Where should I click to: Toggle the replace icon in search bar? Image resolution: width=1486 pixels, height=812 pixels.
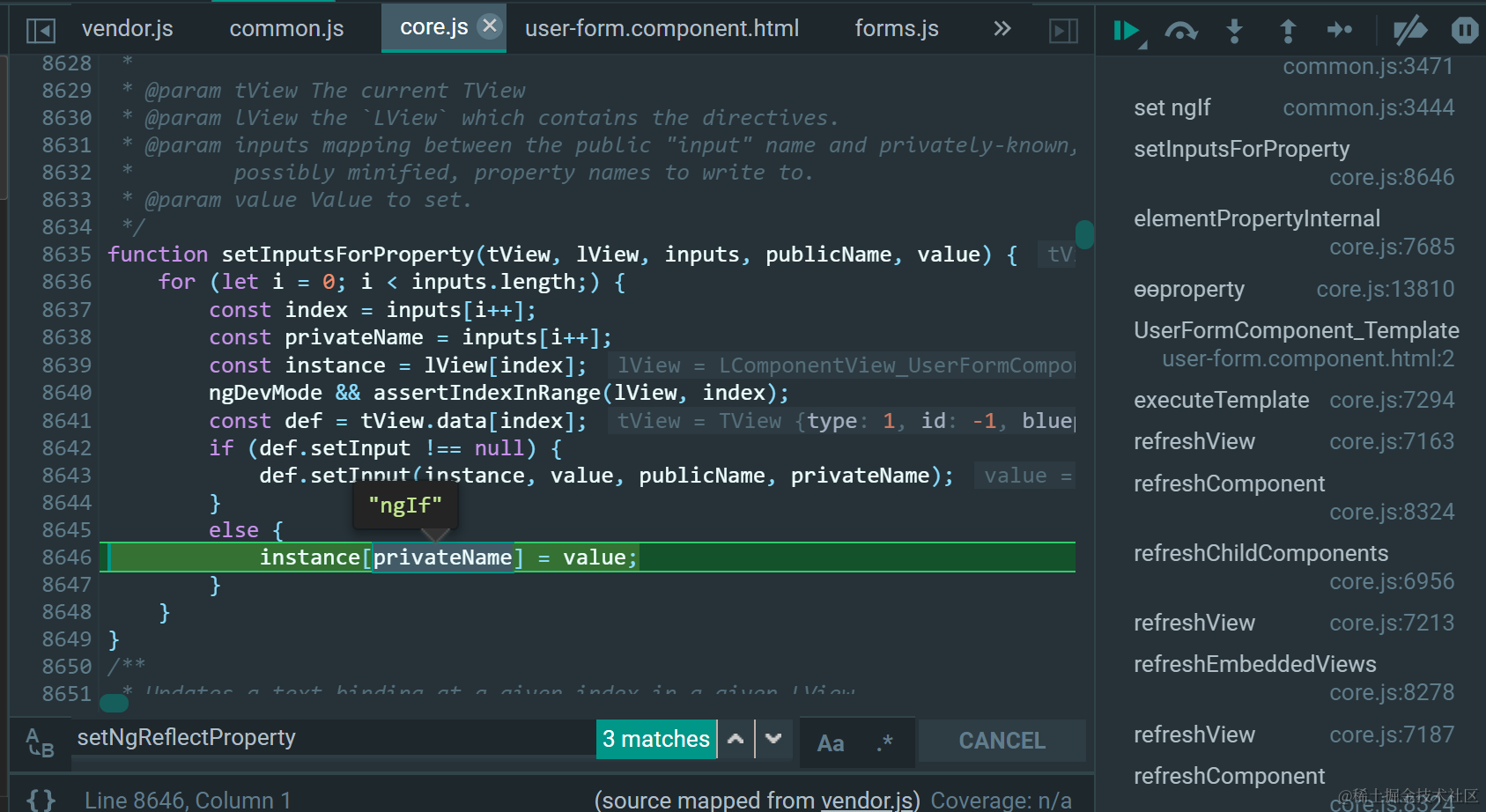40,742
